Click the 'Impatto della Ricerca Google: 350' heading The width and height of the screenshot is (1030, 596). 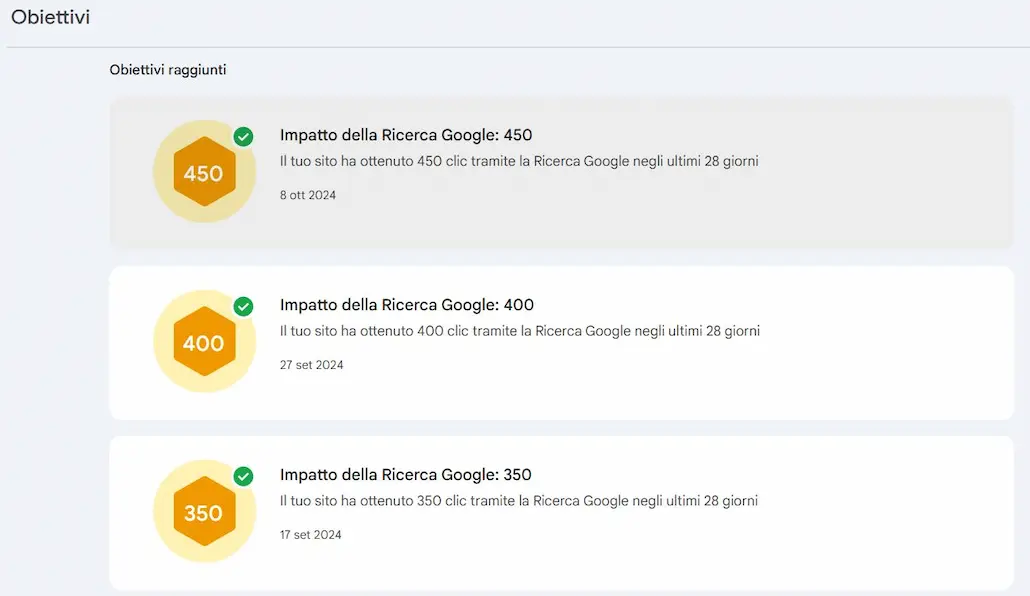point(405,475)
